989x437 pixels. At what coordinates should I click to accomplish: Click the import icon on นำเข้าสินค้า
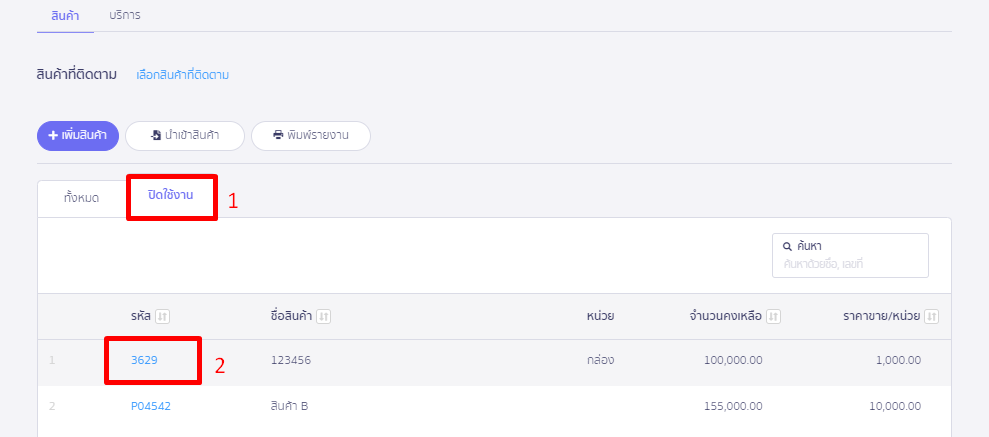click(x=156, y=135)
